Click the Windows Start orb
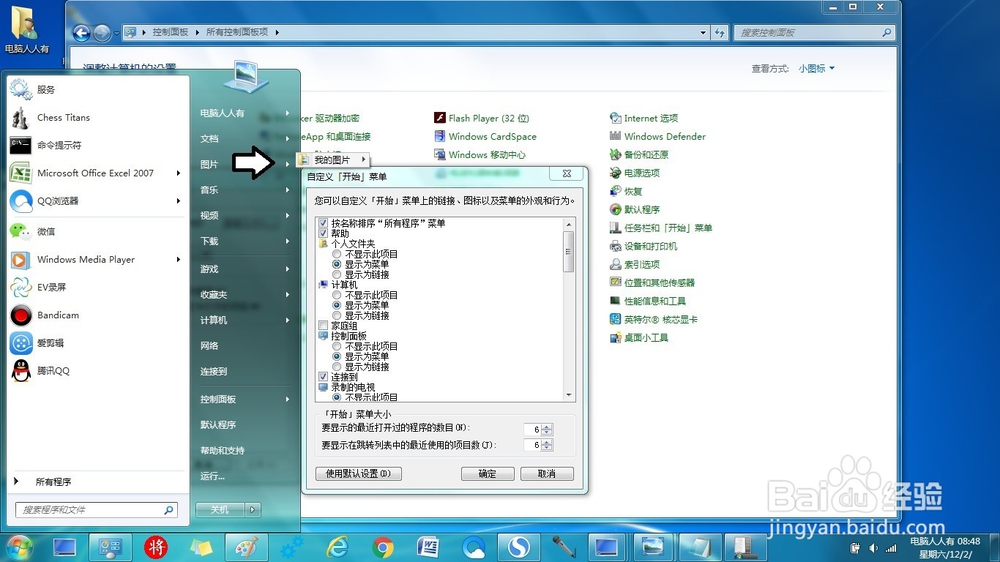 pos(20,547)
